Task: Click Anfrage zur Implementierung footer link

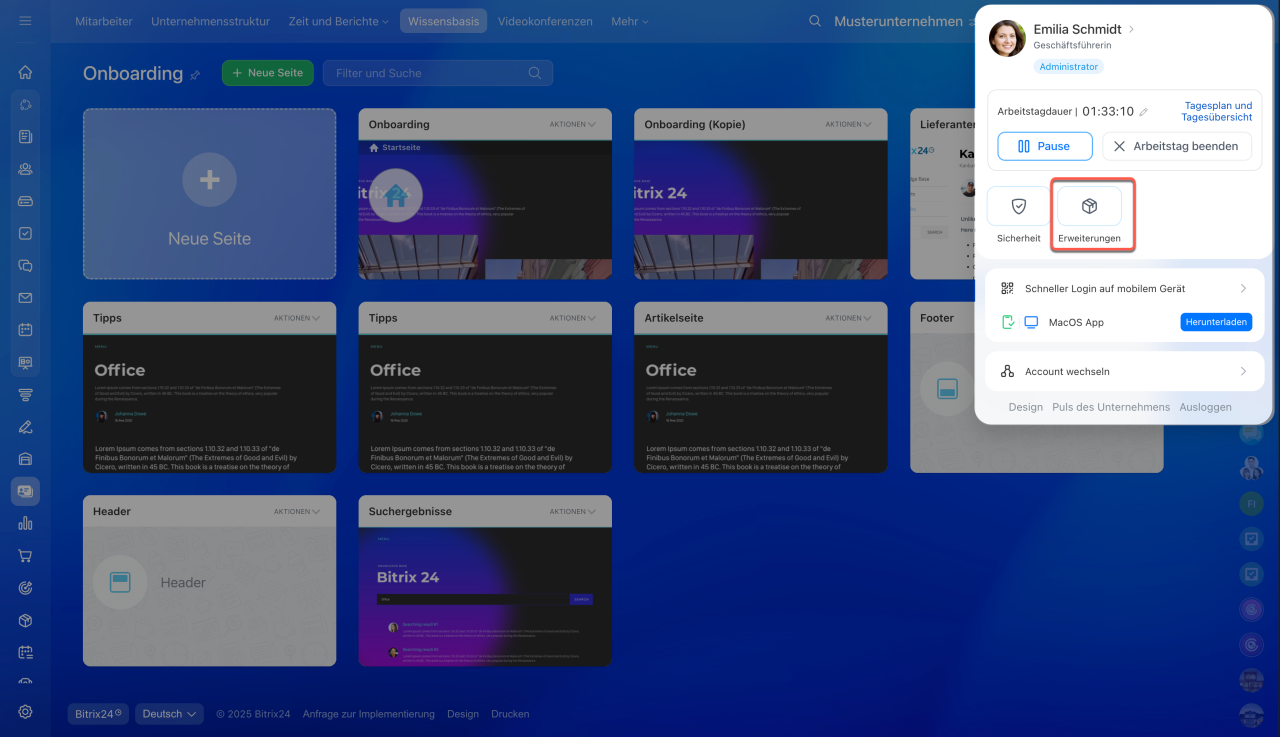Action: (x=368, y=714)
